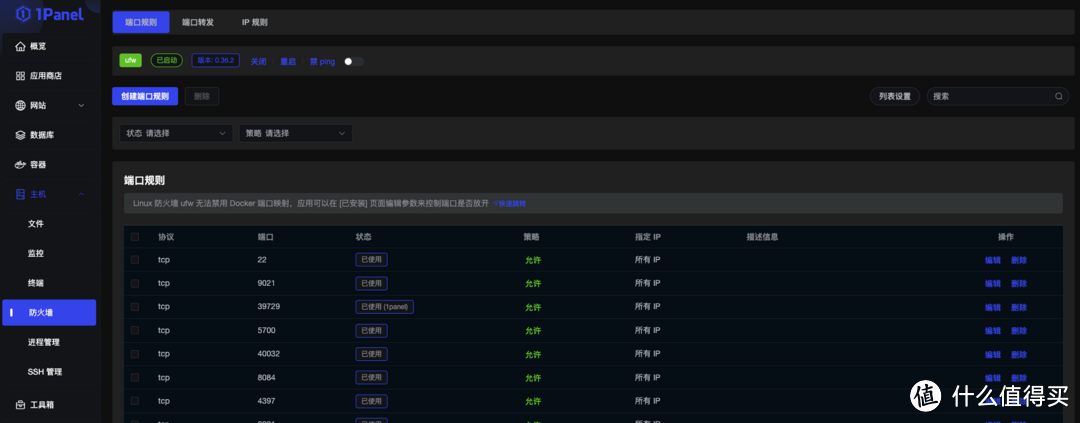Click 删除 for port 22
Screen dimensions: 1080x423
coord(1019,260)
